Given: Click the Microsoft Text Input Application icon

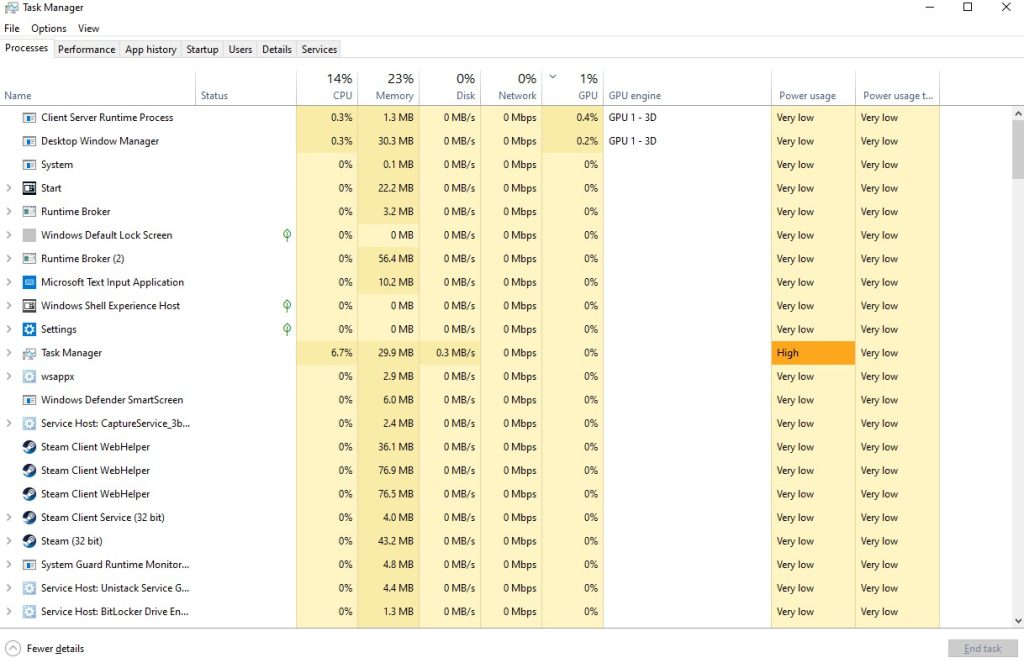Looking at the screenshot, I should click(29, 282).
